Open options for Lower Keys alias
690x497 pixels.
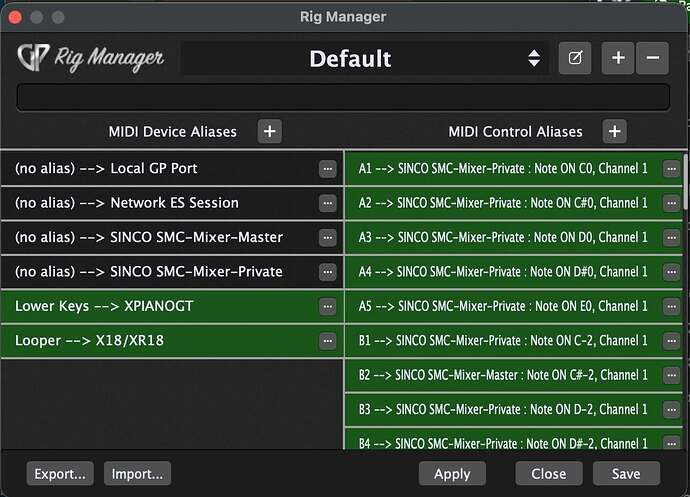(327, 306)
